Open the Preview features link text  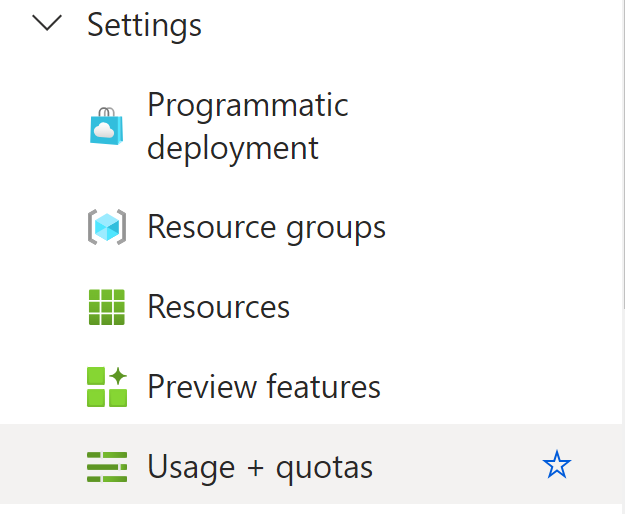click(264, 386)
